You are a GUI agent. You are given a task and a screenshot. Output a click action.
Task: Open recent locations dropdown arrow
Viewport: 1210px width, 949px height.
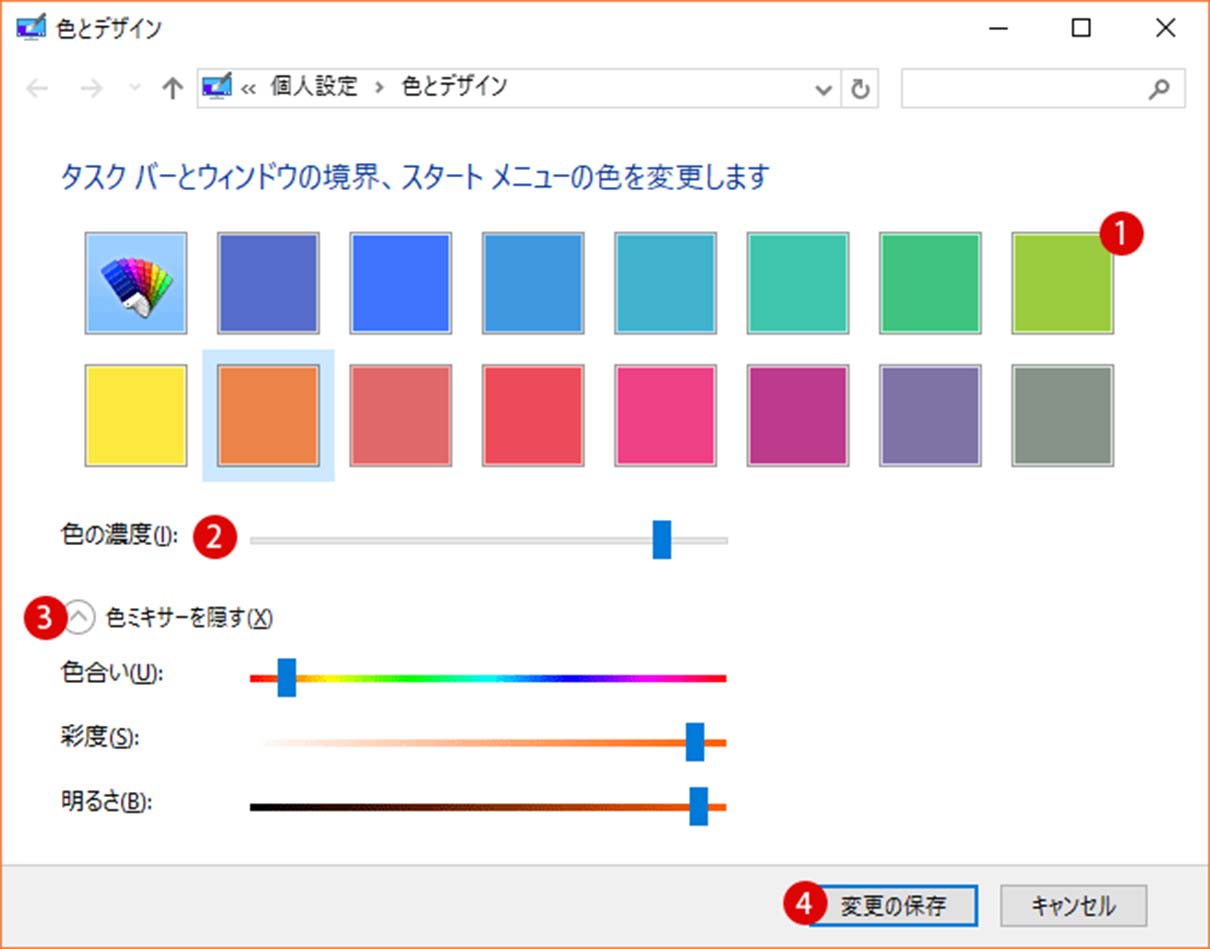(x=135, y=89)
